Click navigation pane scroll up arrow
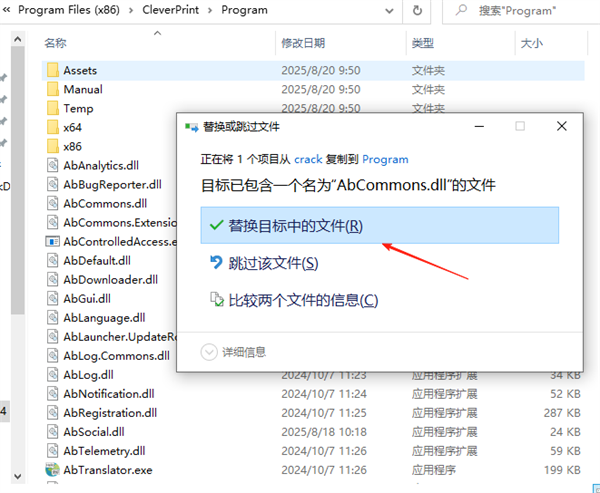Image resolution: width=600 pixels, height=493 pixels. point(18,39)
